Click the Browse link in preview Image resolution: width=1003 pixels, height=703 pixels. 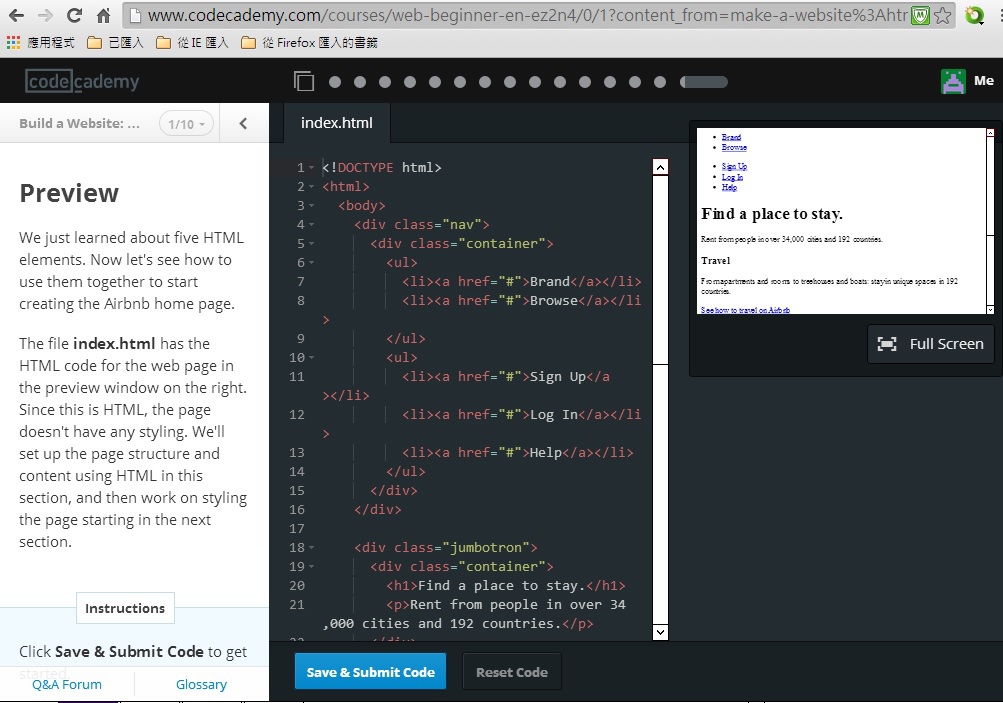pos(734,147)
